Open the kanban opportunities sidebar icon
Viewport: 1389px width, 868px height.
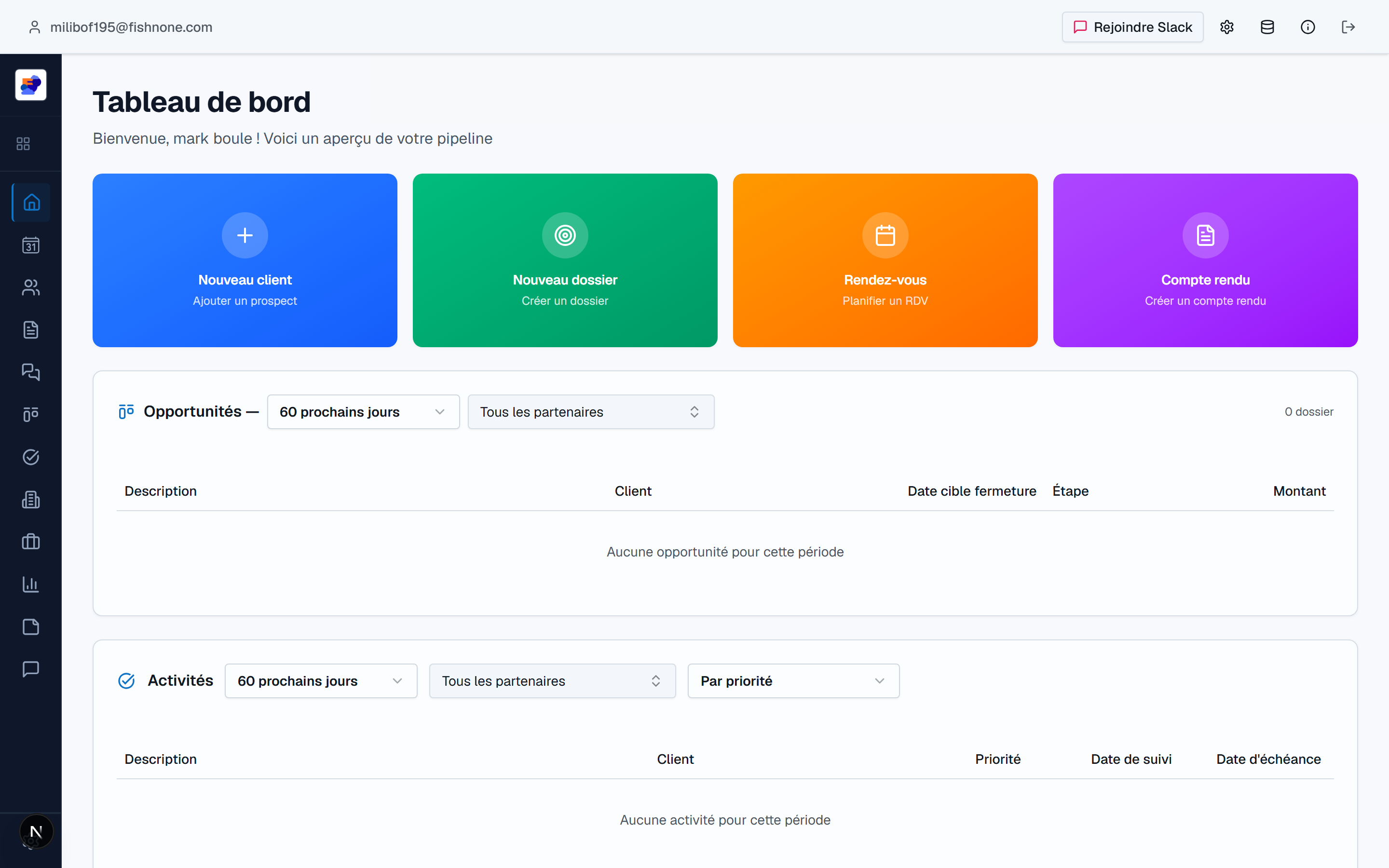click(x=31, y=415)
